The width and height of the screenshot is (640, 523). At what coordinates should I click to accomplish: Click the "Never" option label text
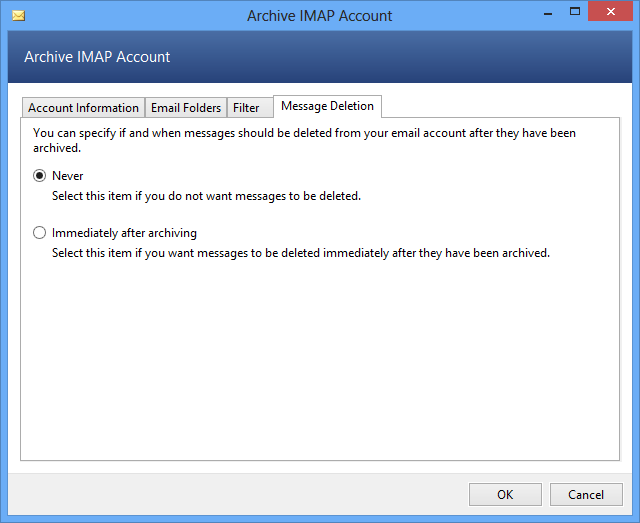(x=68, y=176)
